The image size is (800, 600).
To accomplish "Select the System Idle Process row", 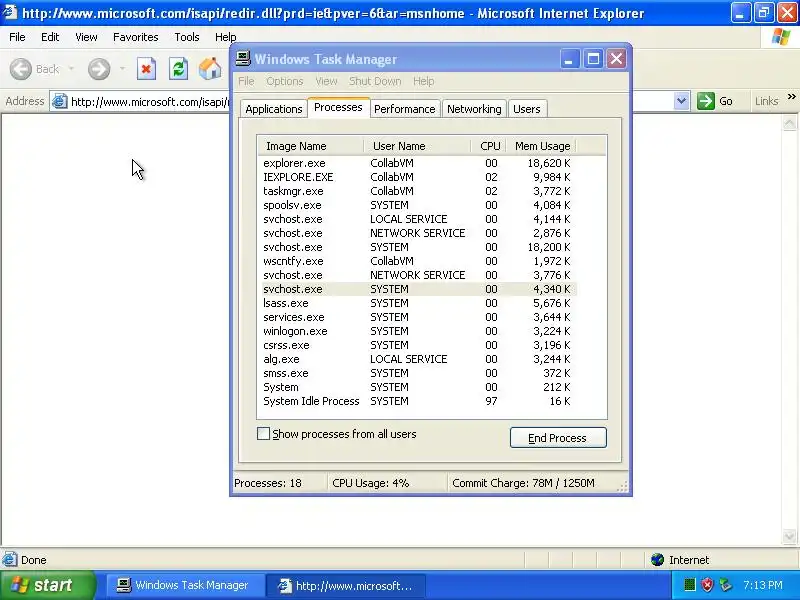I will click(418, 401).
